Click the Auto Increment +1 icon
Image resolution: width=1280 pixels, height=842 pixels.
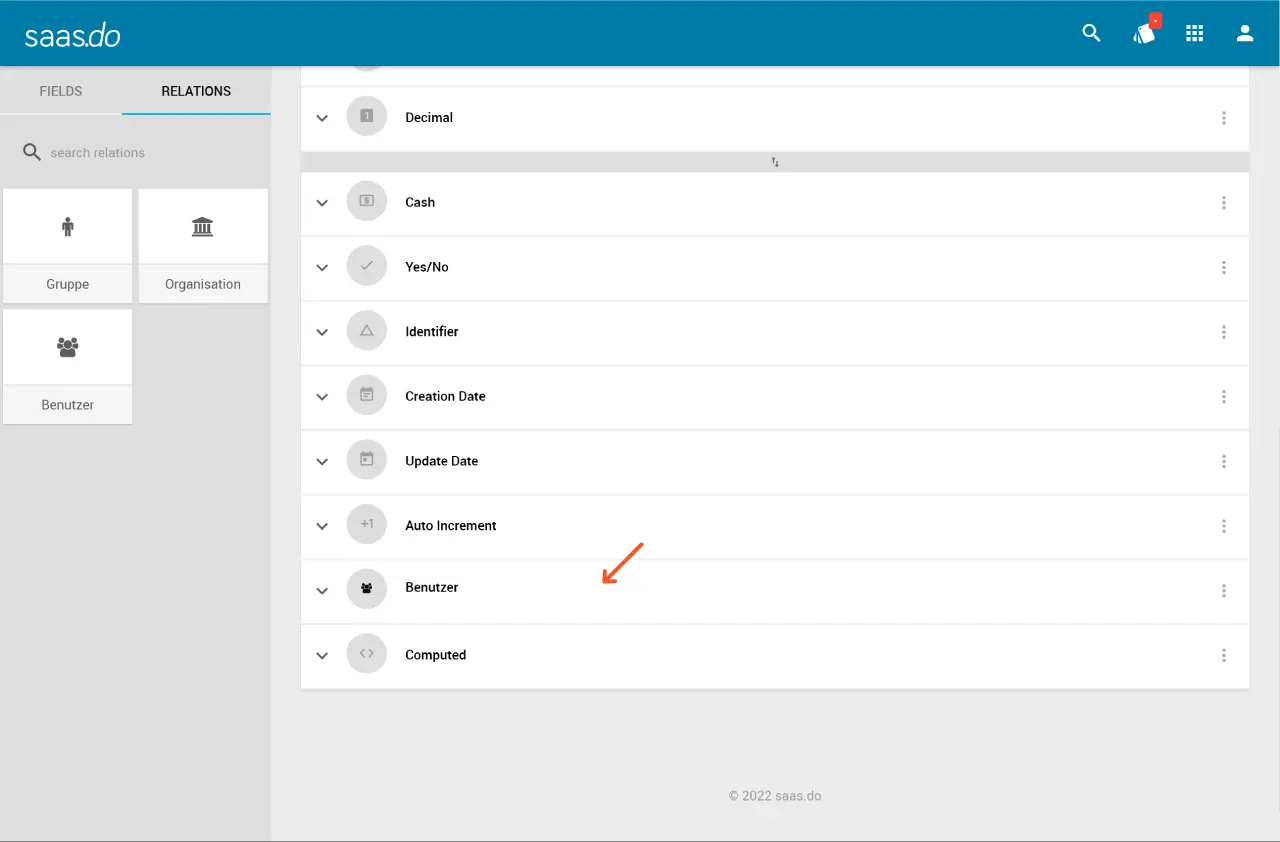(x=366, y=525)
